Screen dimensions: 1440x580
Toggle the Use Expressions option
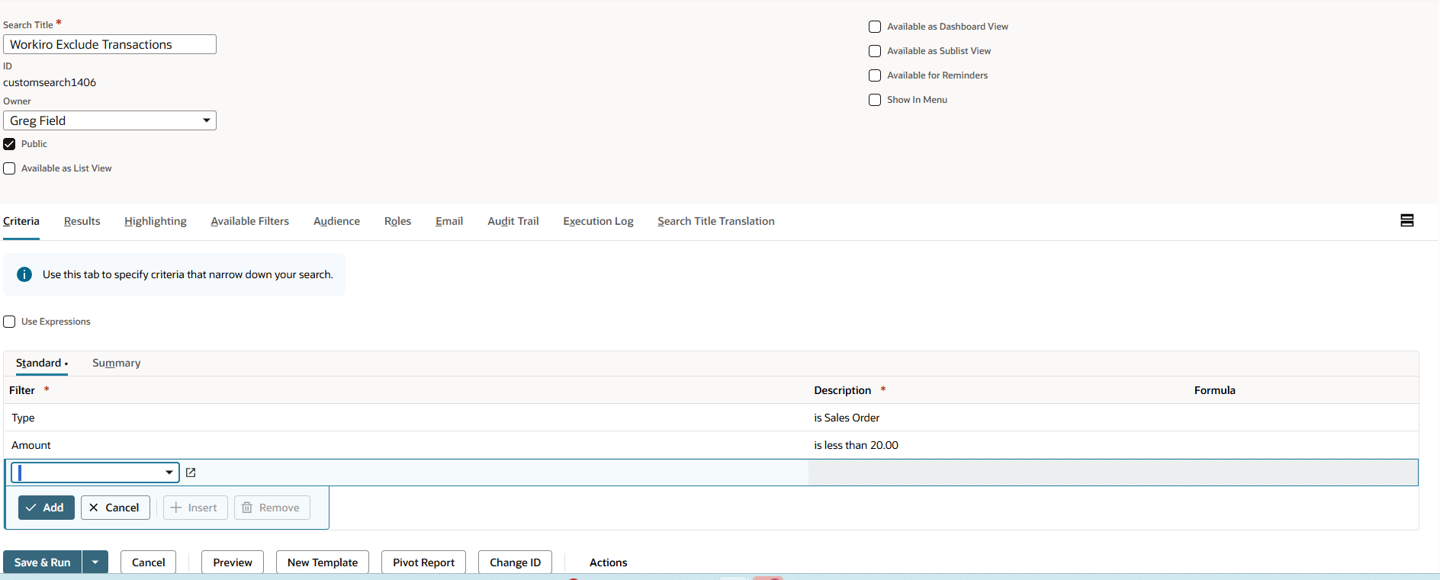click(x=9, y=321)
